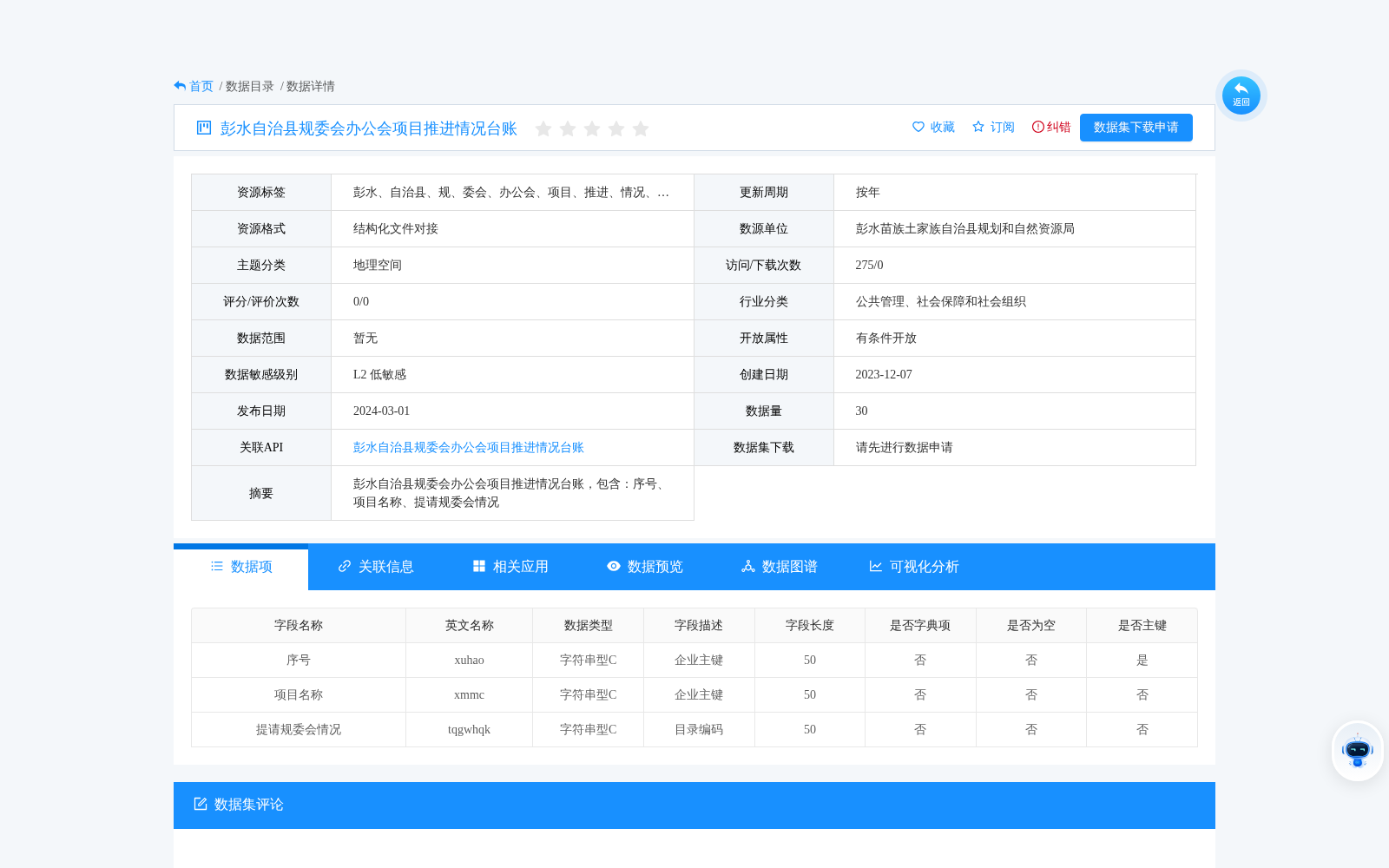Click the 结构化文件对接 format value
This screenshot has width=1389, height=868.
click(x=396, y=229)
